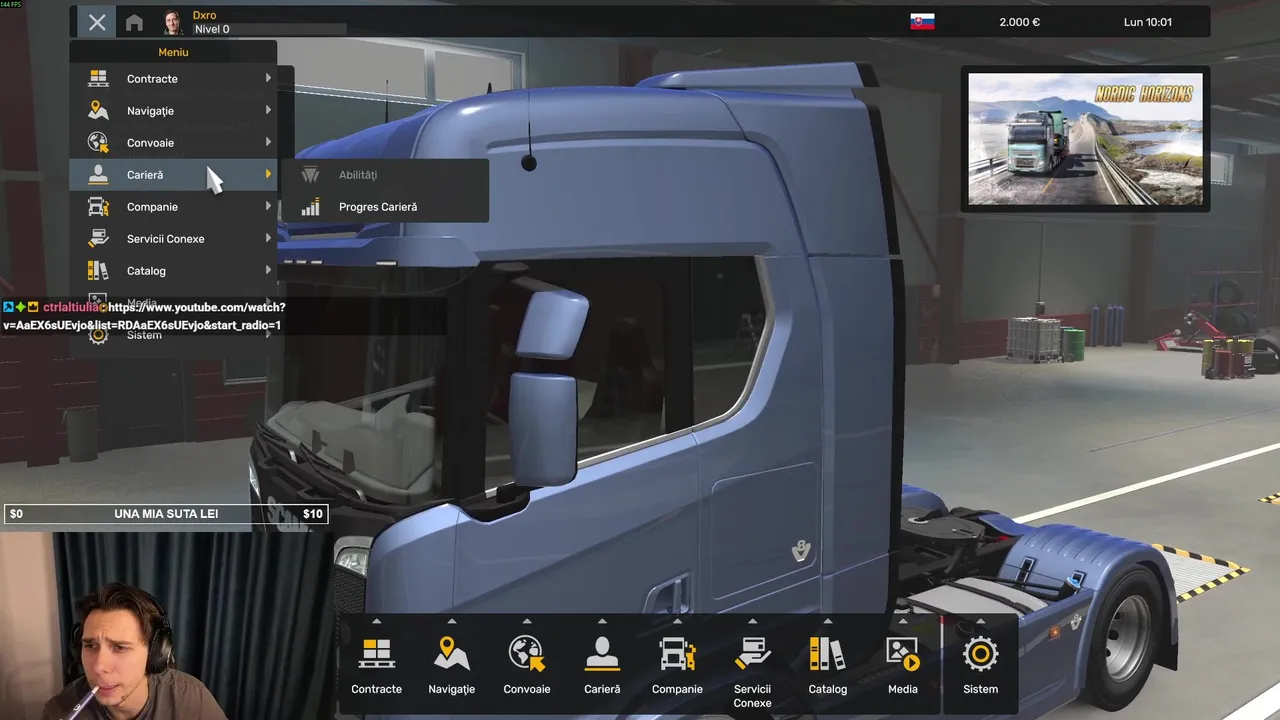Expand the Convoaie submenu arrow
The height and width of the screenshot is (720, 1280).
tap(268, 142)
